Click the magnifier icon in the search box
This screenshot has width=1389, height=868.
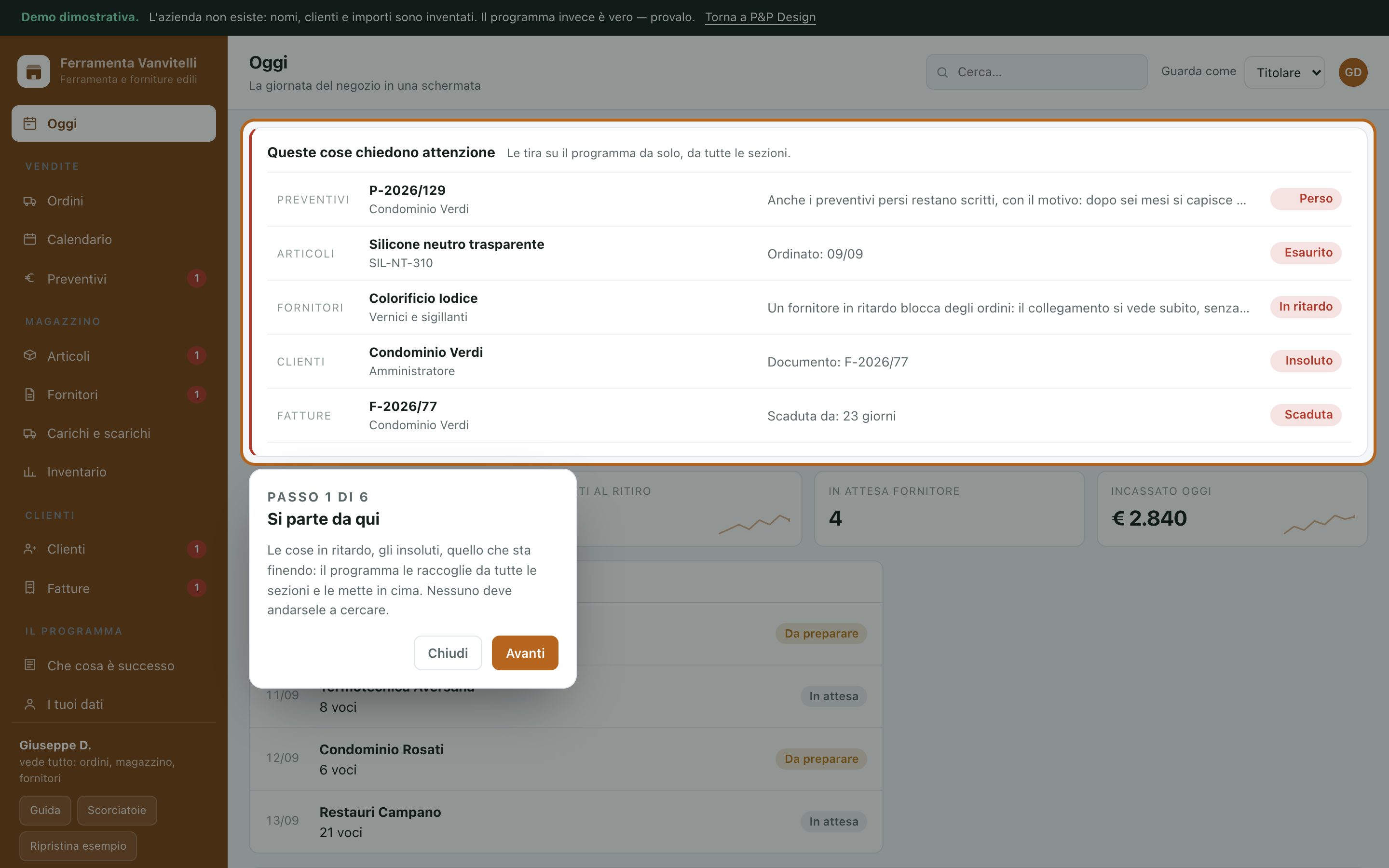tap(942, 72)
